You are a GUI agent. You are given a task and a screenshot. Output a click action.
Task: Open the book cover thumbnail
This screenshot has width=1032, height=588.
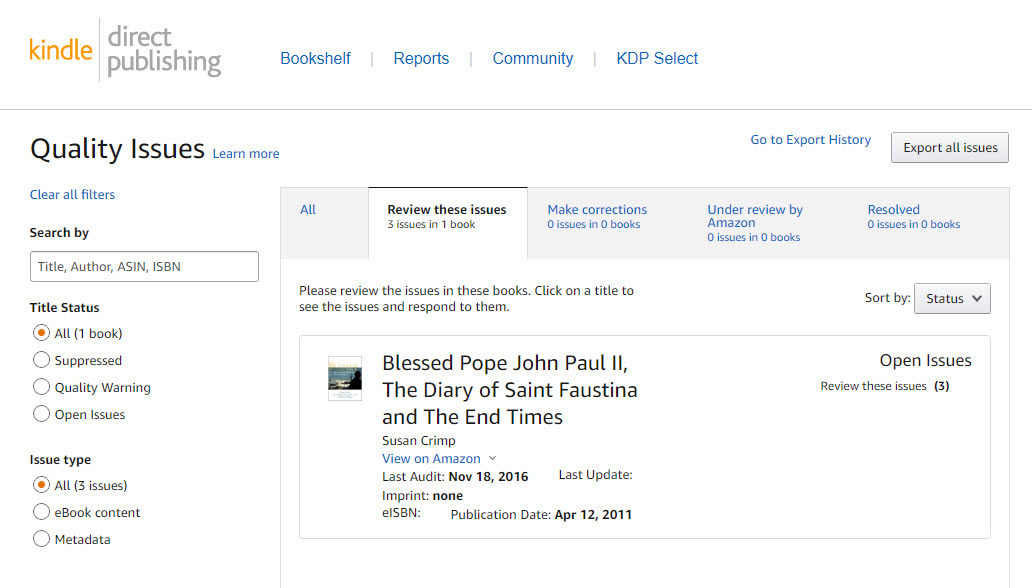345,378
